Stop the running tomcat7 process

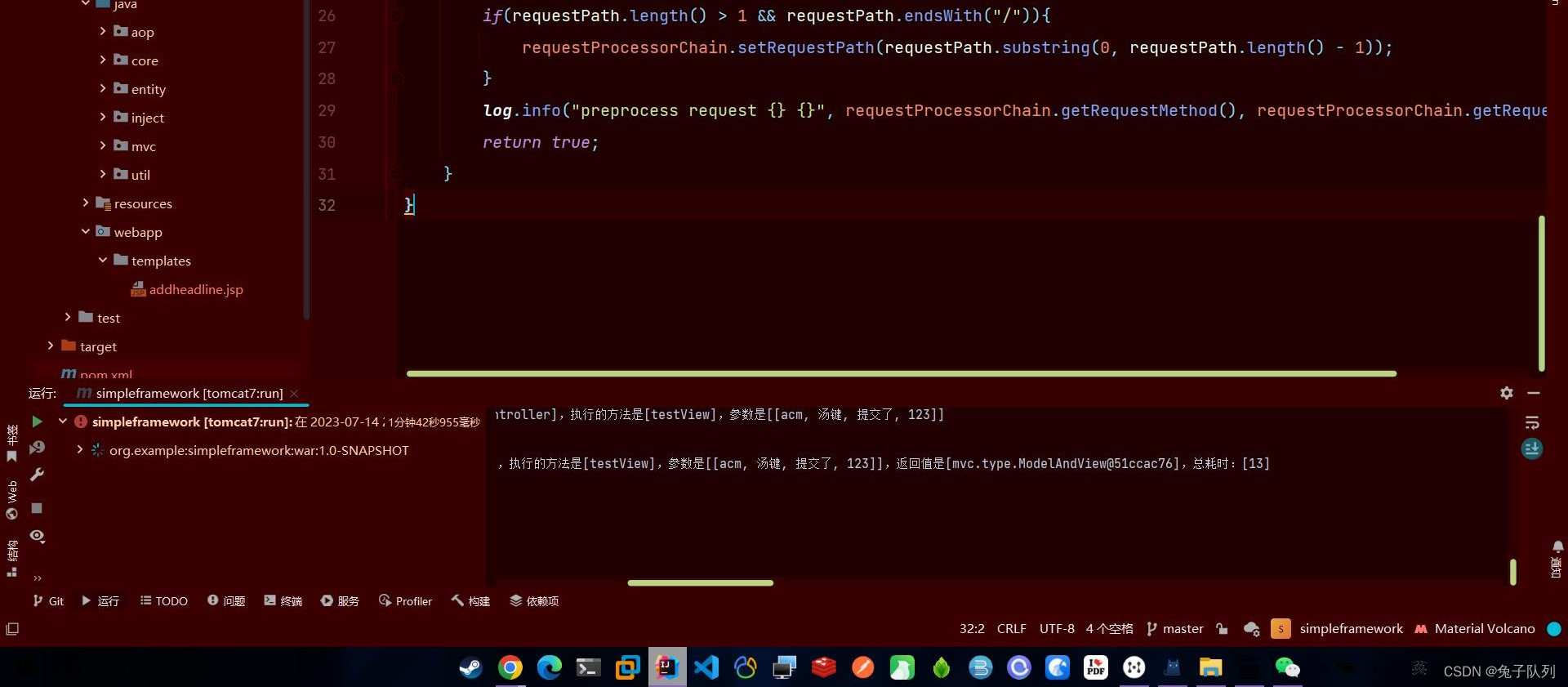click(37, 508)
